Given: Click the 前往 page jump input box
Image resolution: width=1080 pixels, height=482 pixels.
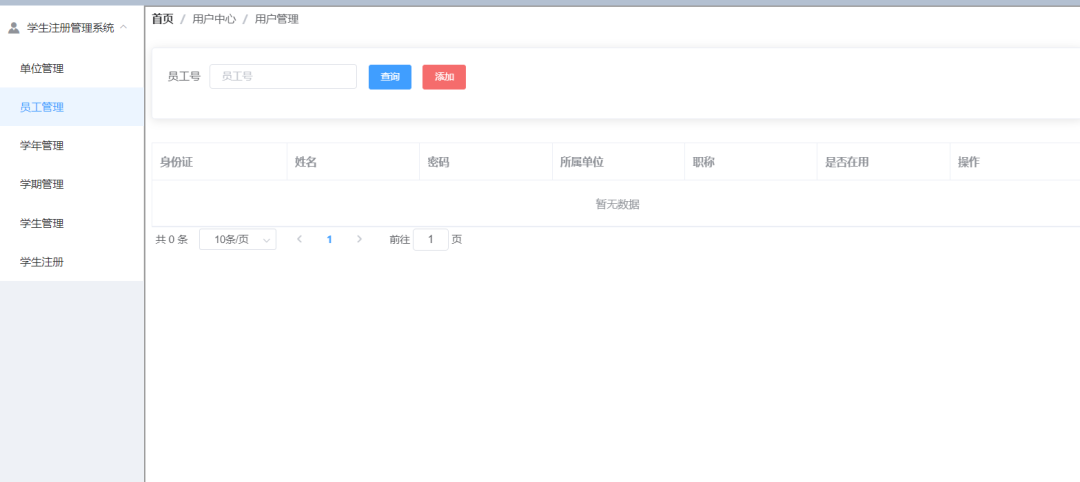Looking at the screenshot, I should point(430,240).
